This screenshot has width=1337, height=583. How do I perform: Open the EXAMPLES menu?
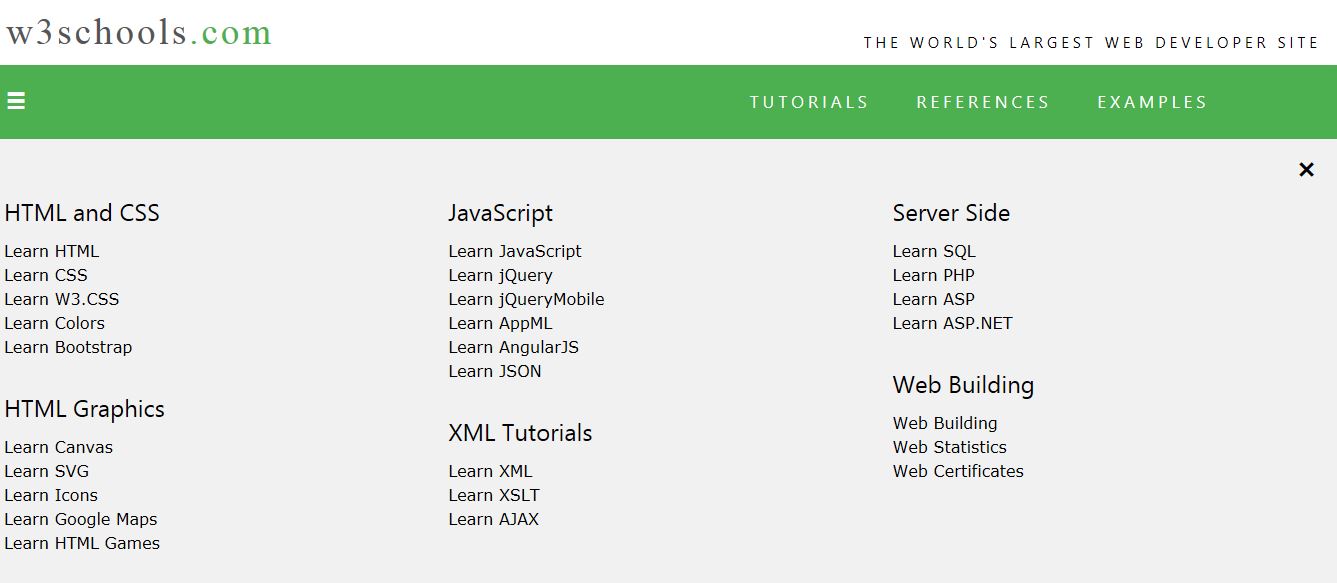pyautogui.click(x=1151, y=101)
